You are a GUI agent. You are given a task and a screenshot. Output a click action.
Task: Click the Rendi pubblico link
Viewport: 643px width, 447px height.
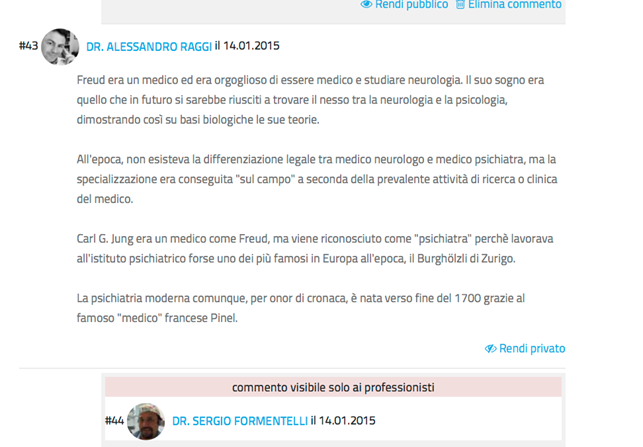(x=404, y=5)
